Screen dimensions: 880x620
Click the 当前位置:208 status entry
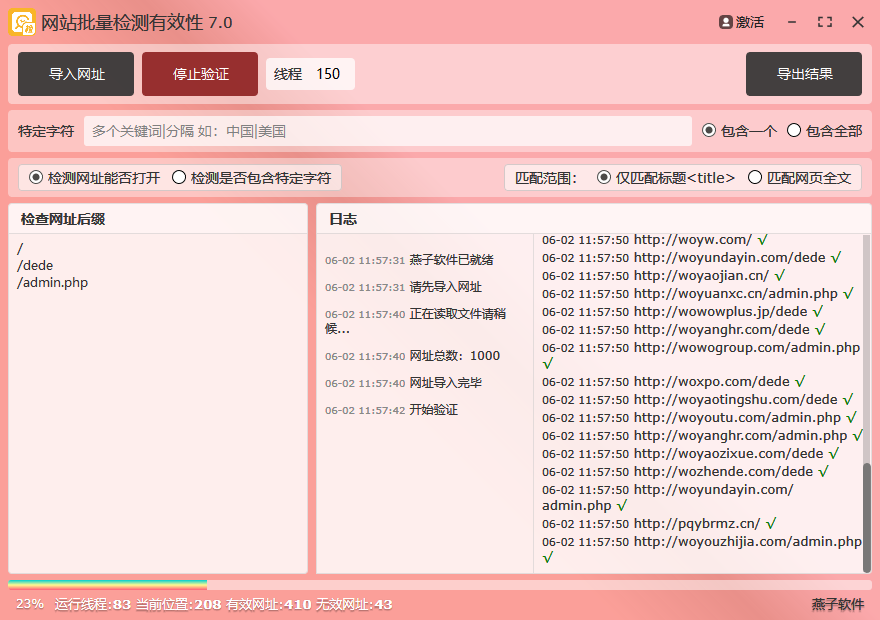(x=178, y=605)
